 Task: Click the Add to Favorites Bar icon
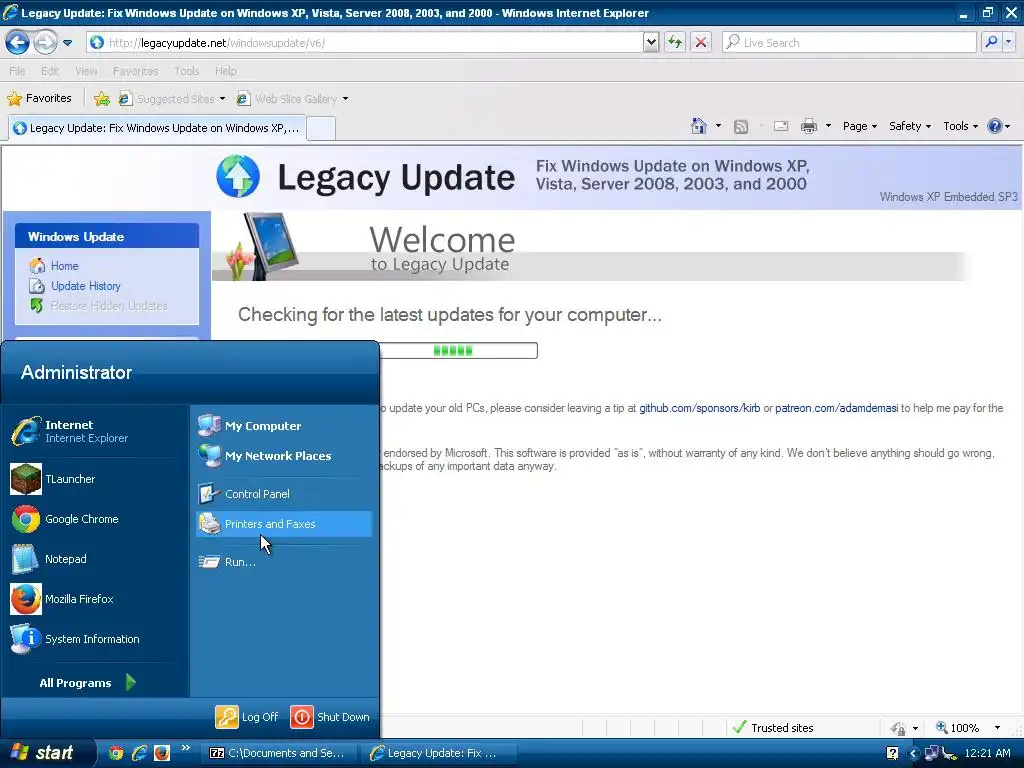pos(102,99)
